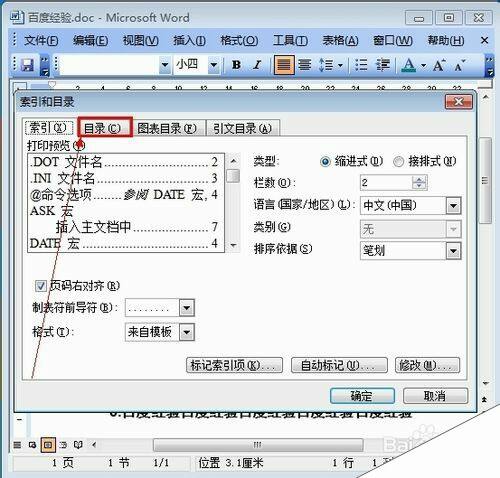Screen dimensions: 500x478
Task: Select the 接排式 radio button
Action: coord(398,162)
